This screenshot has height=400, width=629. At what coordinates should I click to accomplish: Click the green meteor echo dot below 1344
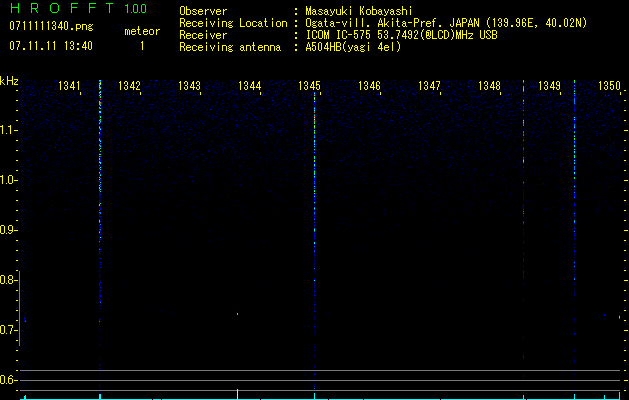(x=237, y=314)
